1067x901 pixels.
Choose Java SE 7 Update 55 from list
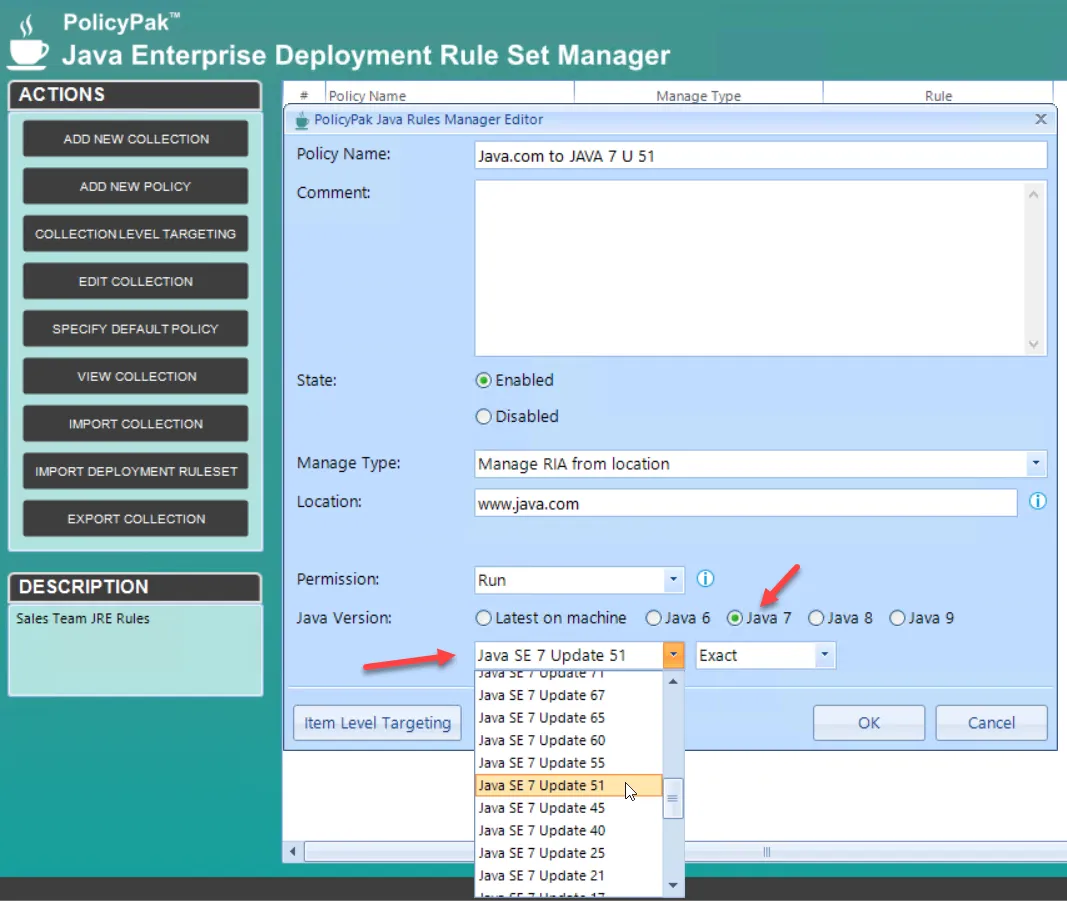tap(568, 763)
